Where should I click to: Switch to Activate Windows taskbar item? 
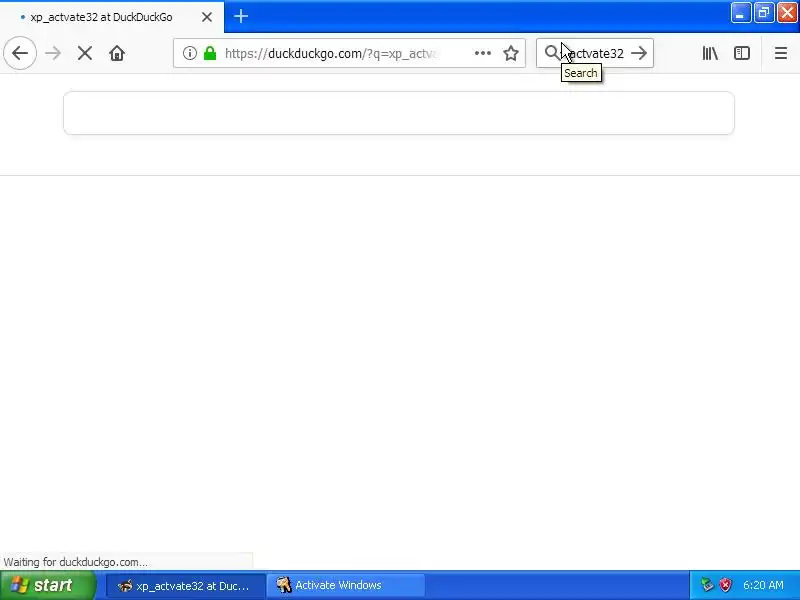346,585
